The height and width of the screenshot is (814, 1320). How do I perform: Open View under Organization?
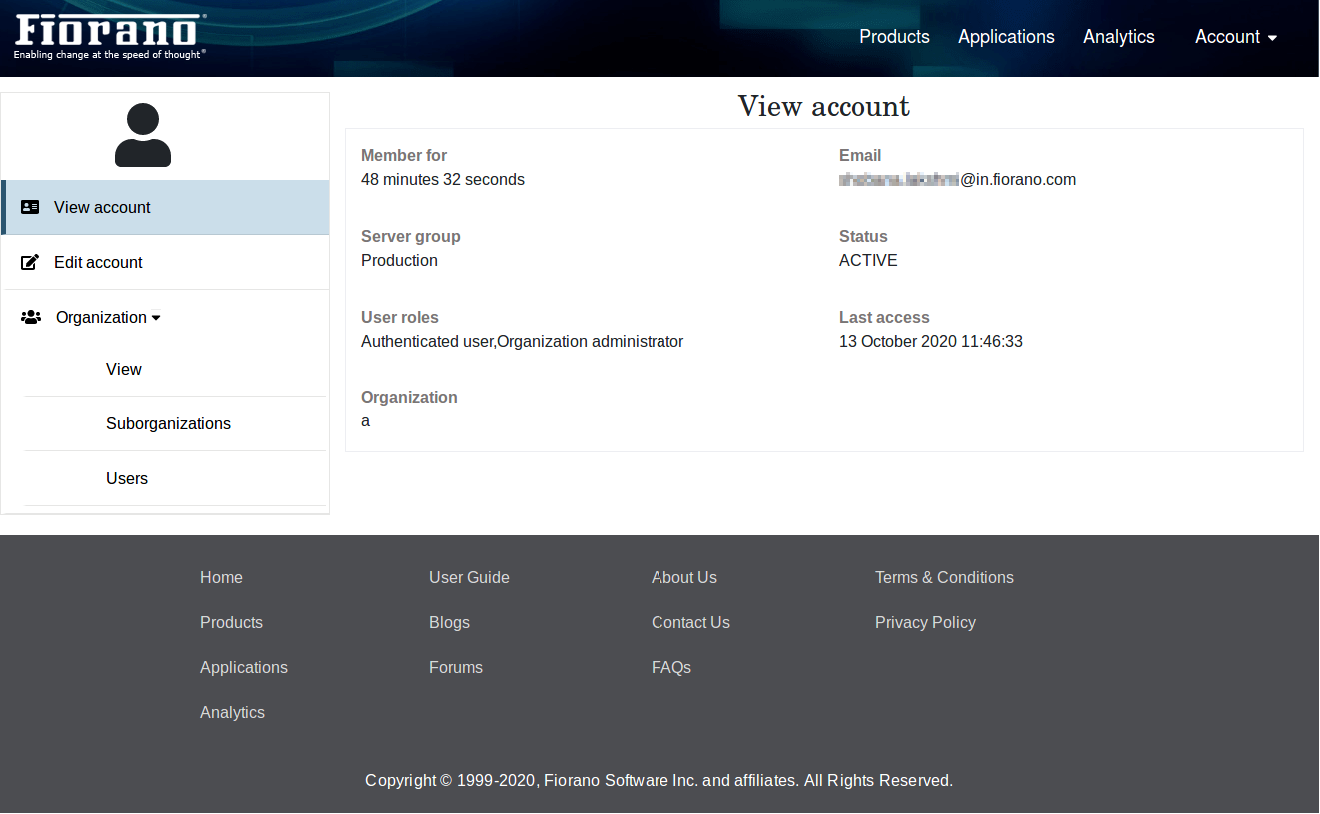coord(124,369)
